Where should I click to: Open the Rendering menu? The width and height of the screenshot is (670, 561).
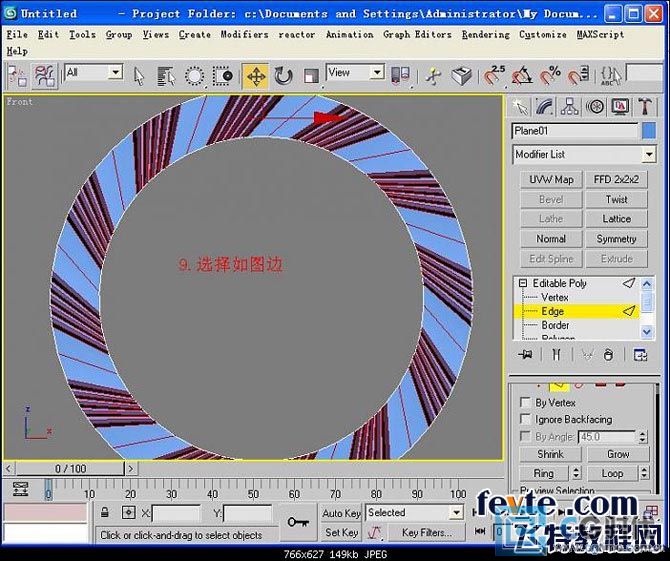pos(485,35)
